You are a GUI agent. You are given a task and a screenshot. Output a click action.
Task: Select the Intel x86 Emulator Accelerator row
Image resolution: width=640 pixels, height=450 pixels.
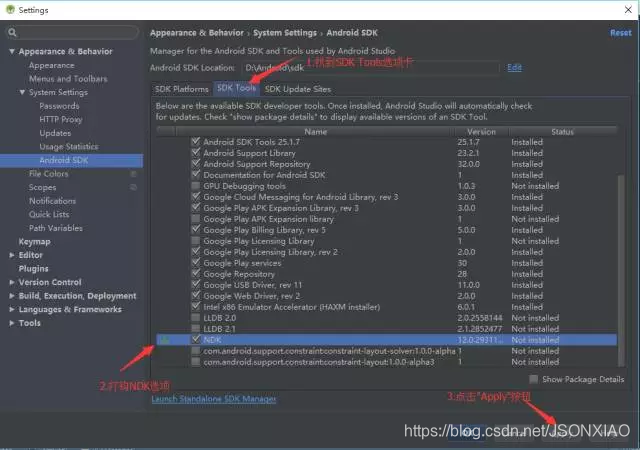coord(386,307)
